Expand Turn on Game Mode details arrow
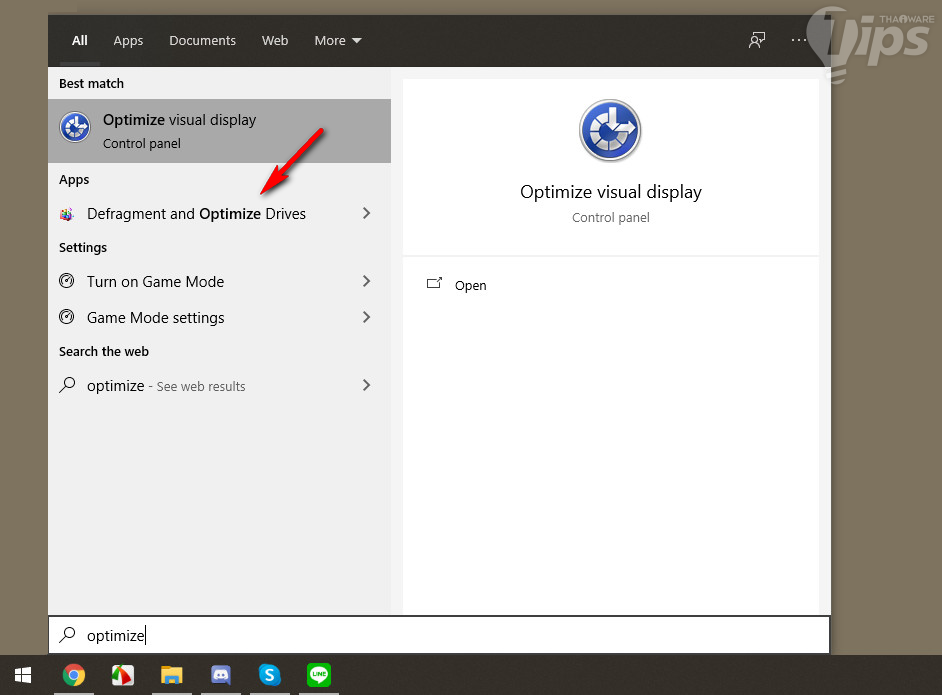Image resolution: width=942 pixels, height=695 pixels. pyautogui.click(x=366, y=281)
